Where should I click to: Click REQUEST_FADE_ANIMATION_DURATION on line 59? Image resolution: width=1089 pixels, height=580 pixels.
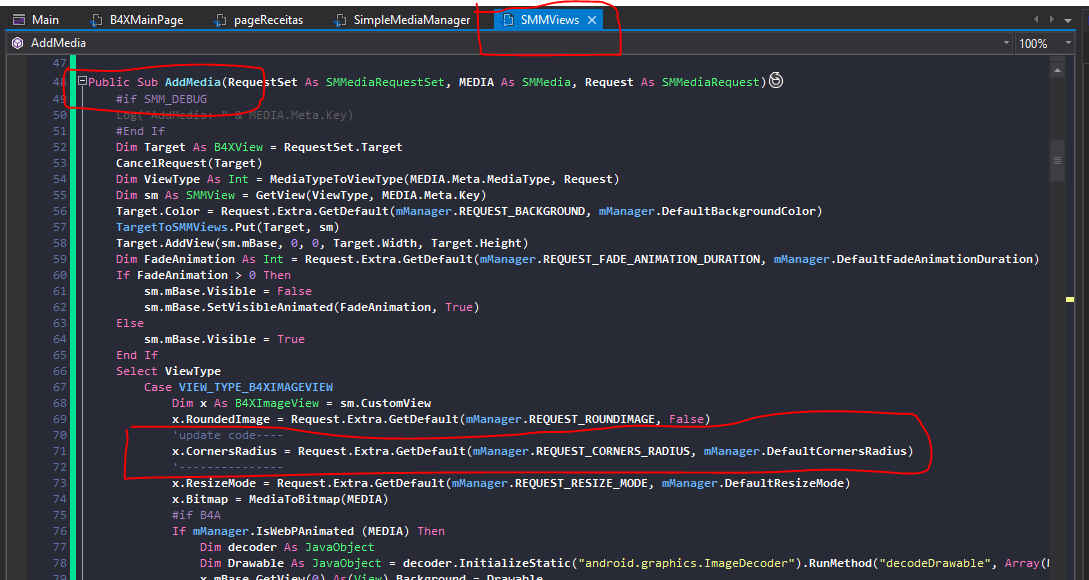(651, 259)
